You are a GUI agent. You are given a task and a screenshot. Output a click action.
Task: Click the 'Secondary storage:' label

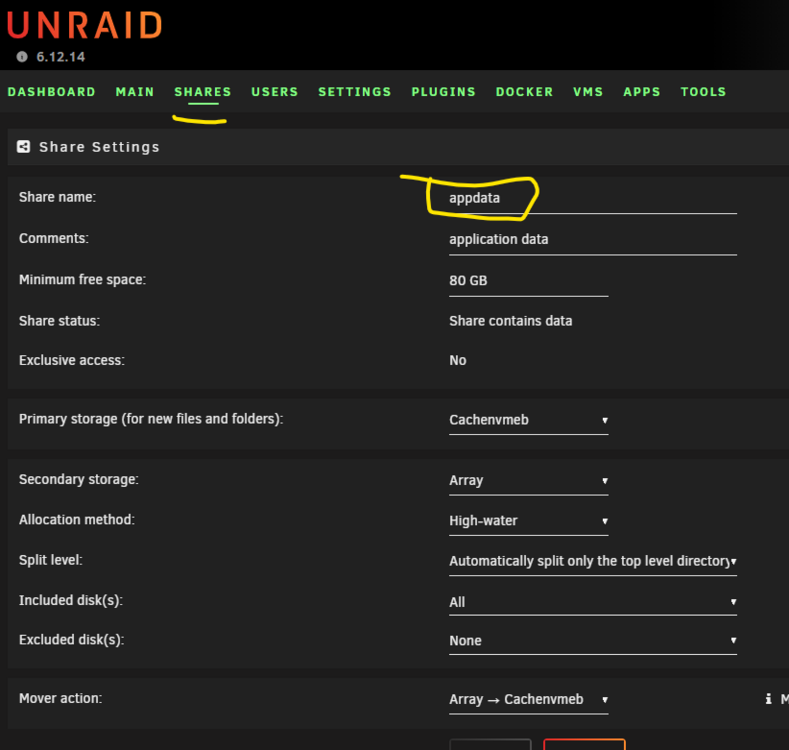78,479
